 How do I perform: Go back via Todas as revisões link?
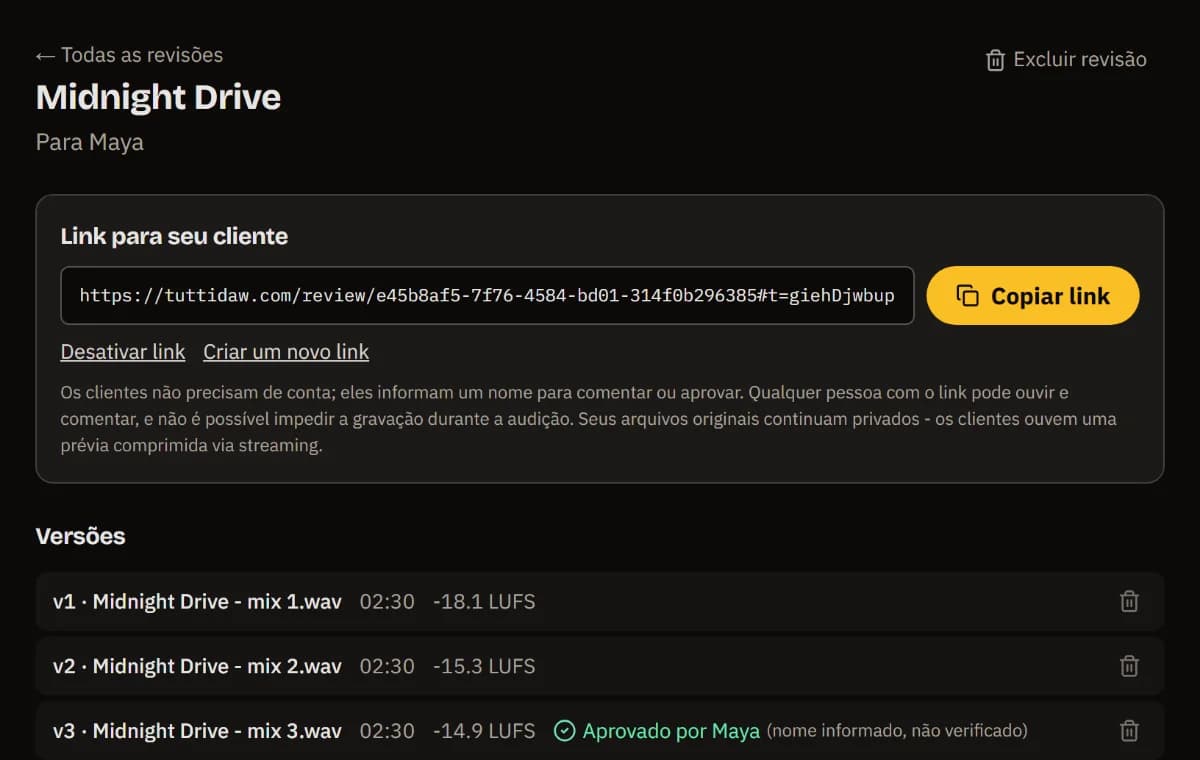point(129,55)
